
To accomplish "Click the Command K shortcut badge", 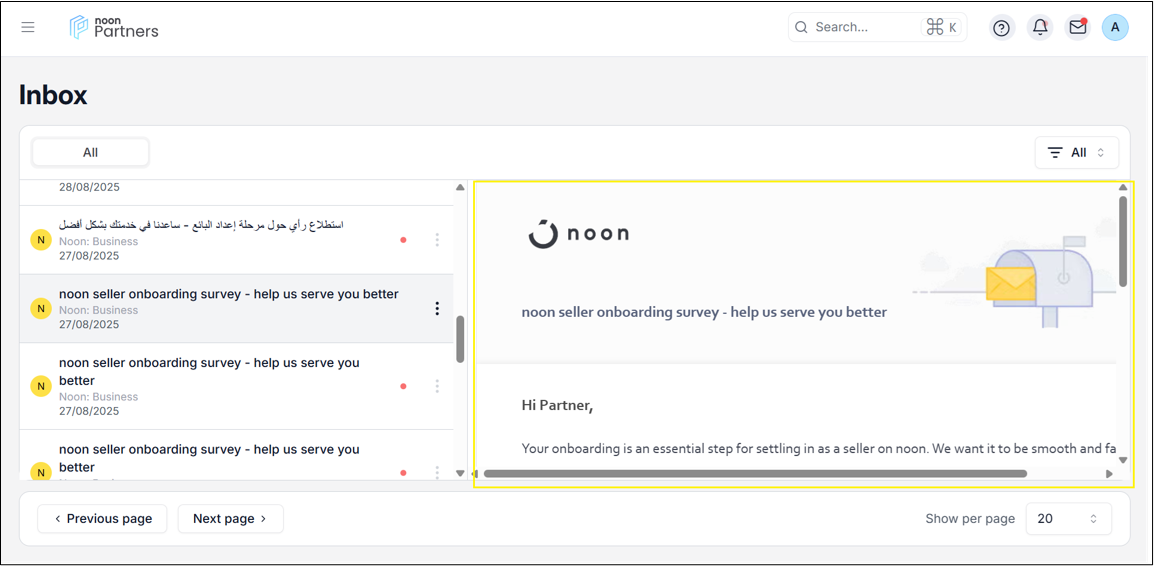I will coord(941,27).
